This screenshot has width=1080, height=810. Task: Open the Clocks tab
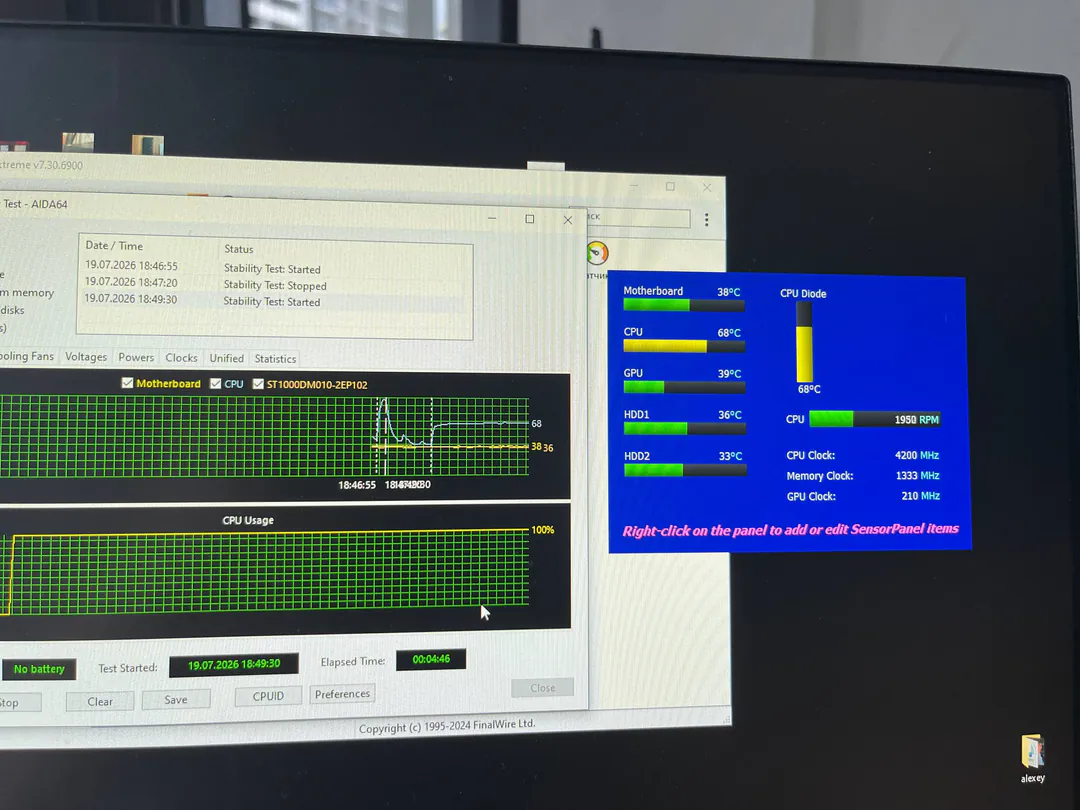click(x=181, y=357)
